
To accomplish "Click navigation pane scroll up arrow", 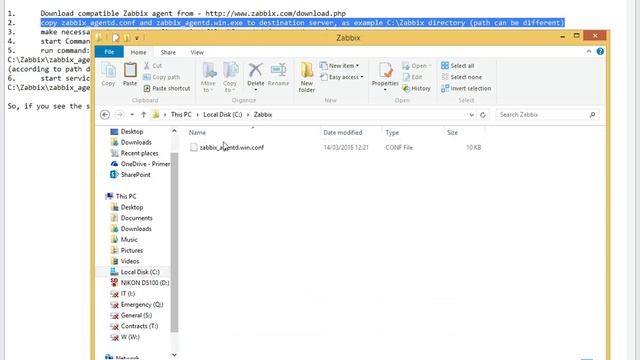I will click(174, 131).
